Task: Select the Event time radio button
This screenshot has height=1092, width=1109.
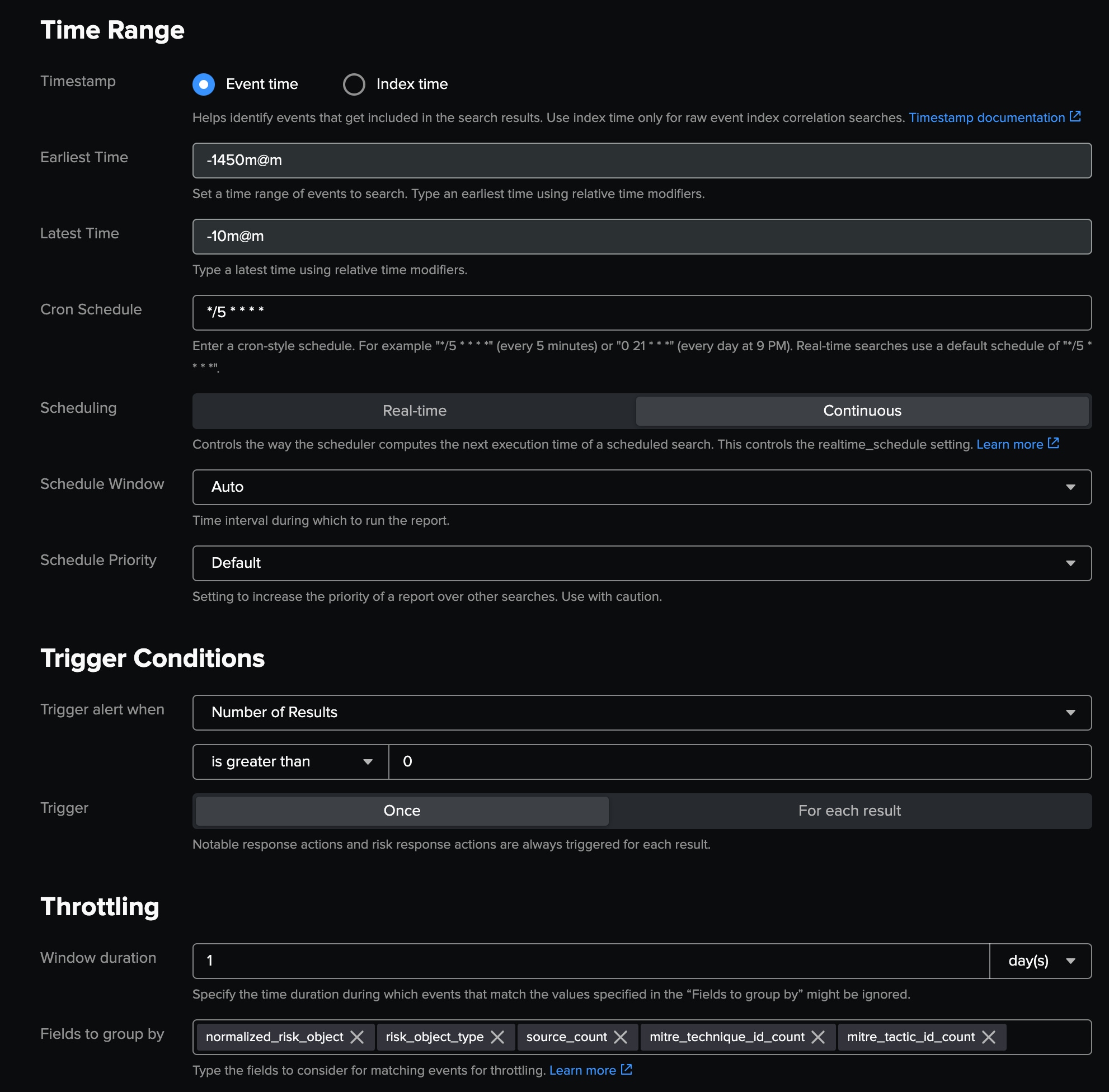Action: point(204,84)
